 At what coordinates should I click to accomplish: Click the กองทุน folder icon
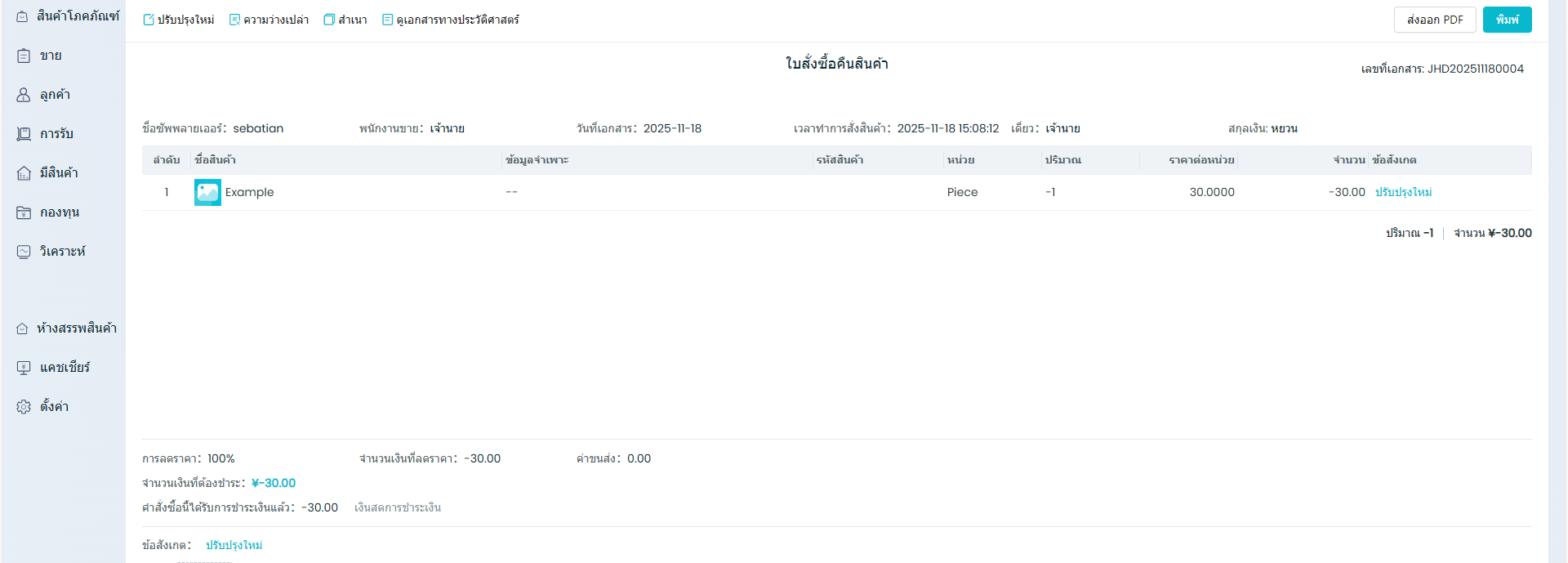pyautogui.click(x=24, y=212)
